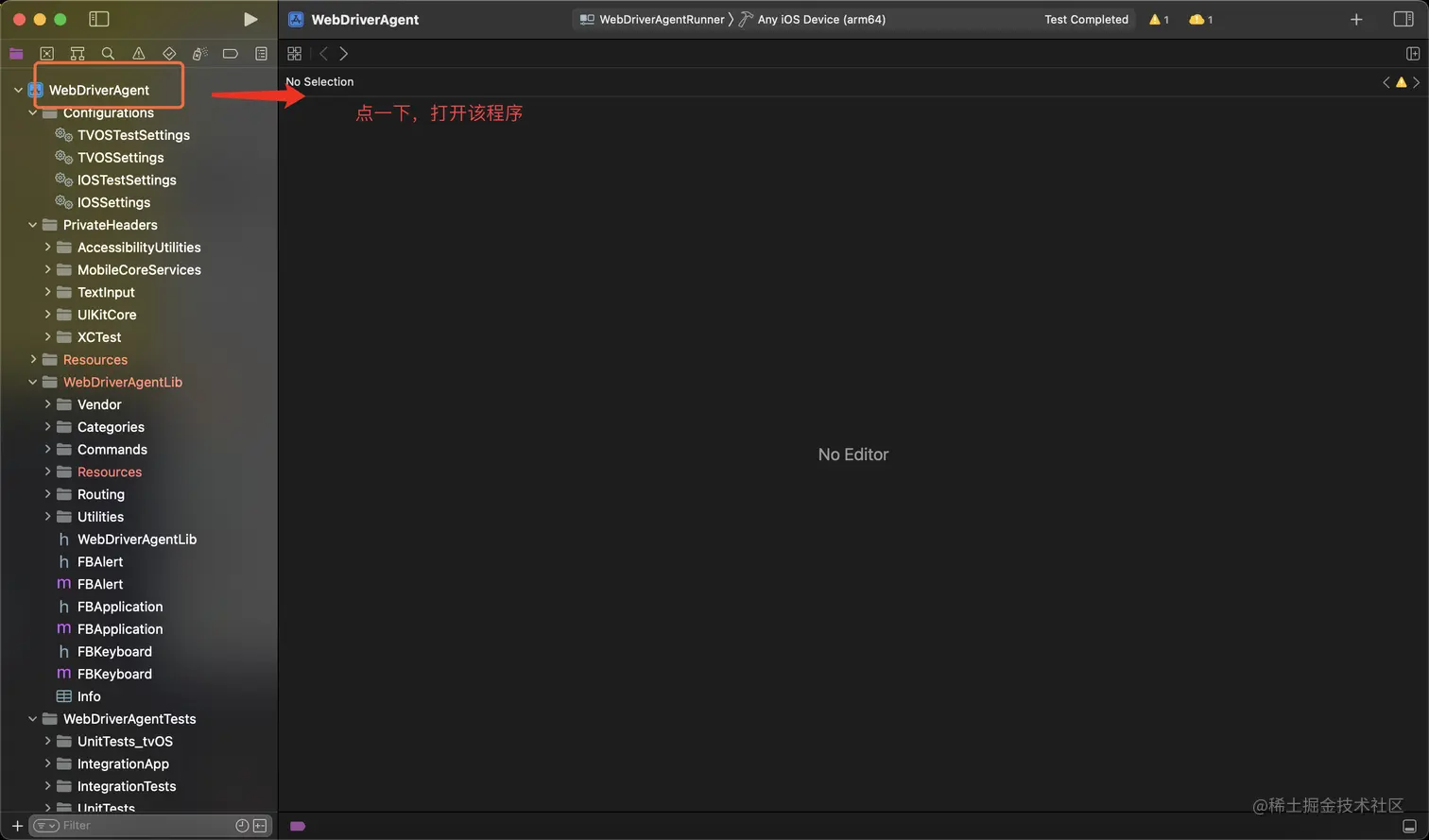Open the Issue navigator warning icon
The width and height of the screenshot is (1429, 840).
point(139,54)
